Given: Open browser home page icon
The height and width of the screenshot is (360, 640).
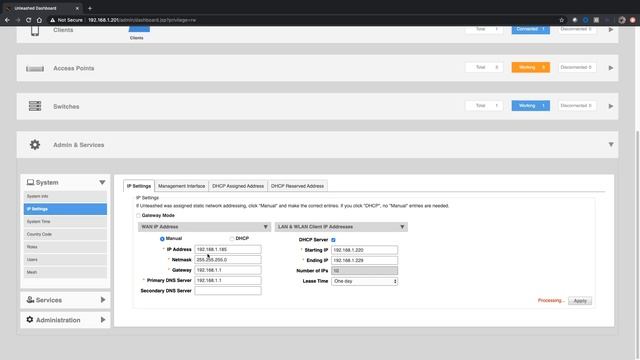Looking at the screenshot, I should pyautogui.click(x=39, y=20).
